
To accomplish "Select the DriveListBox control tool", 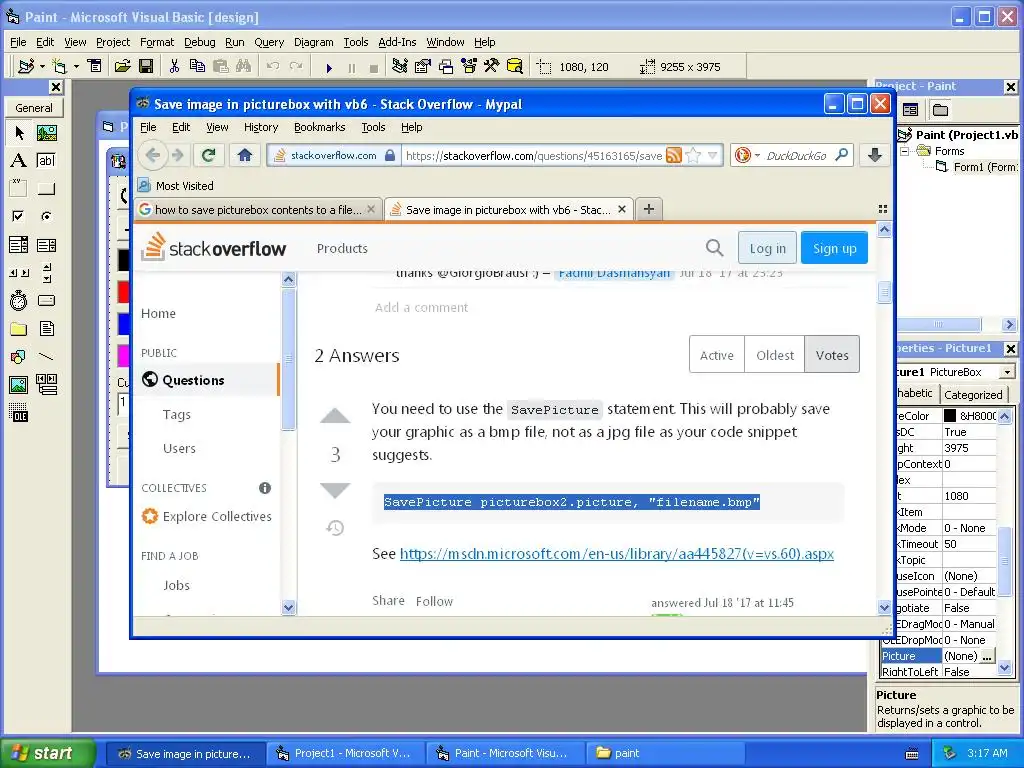I will tap(46, 300).
